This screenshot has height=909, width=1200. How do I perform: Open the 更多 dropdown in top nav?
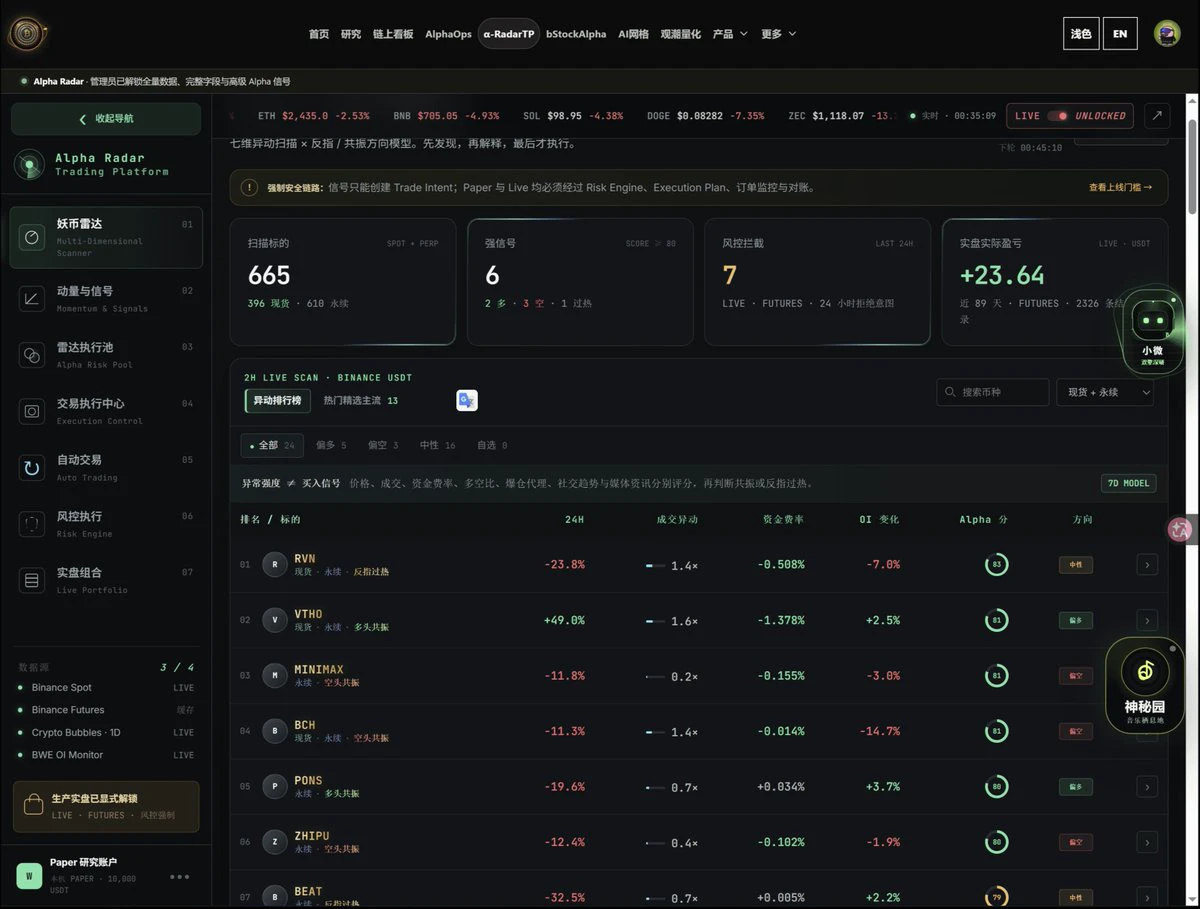point(779,34)
